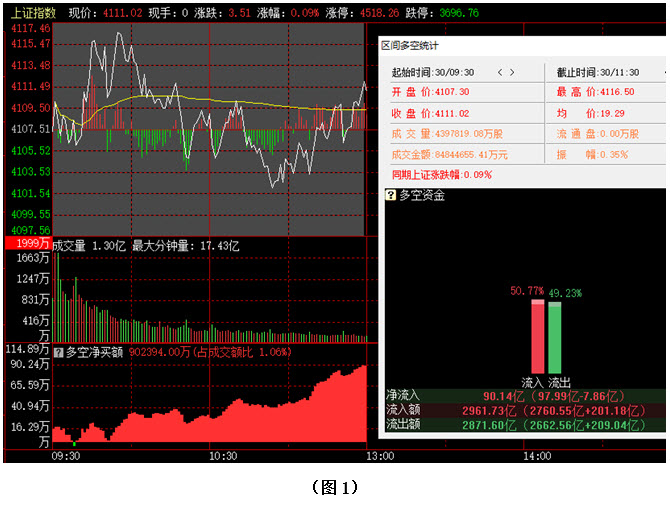
Task: Click the 同期上证涨跌幅 0.09% text
Action: [x=441, y=174]
